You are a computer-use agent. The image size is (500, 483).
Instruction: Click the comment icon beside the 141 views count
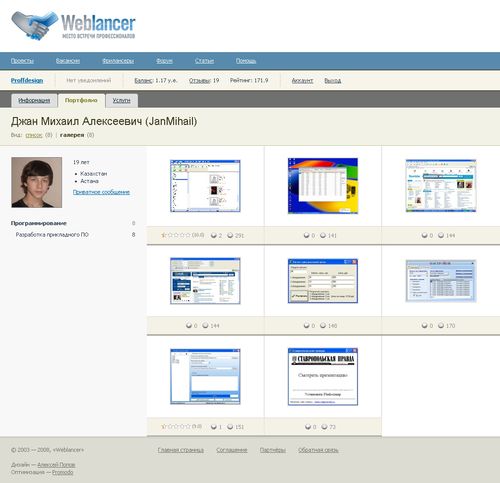[307, 235]
